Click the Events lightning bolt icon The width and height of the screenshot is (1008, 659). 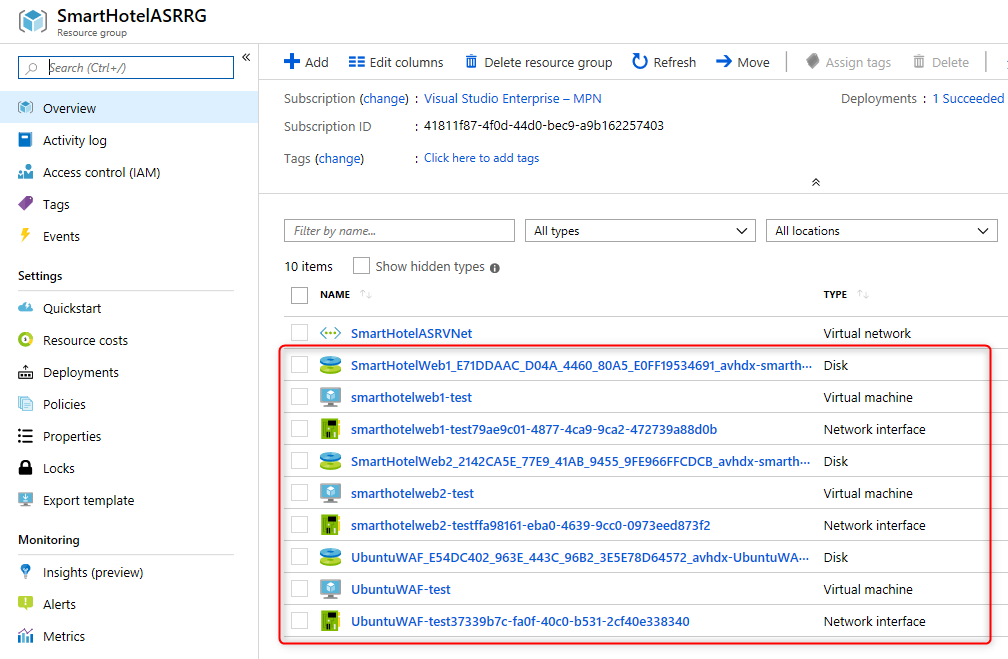tap(25, 235)
